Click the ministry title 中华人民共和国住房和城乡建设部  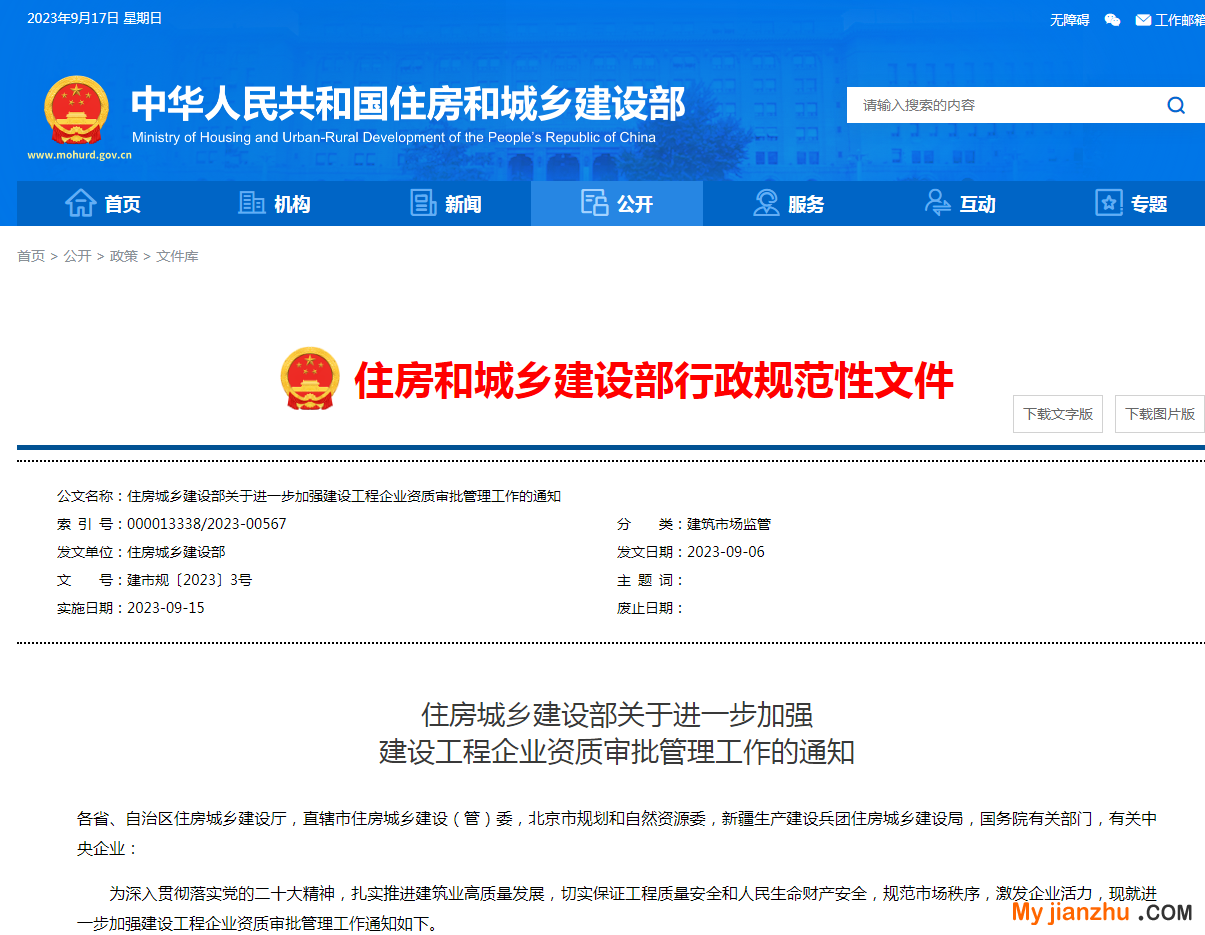pos(408,104)
